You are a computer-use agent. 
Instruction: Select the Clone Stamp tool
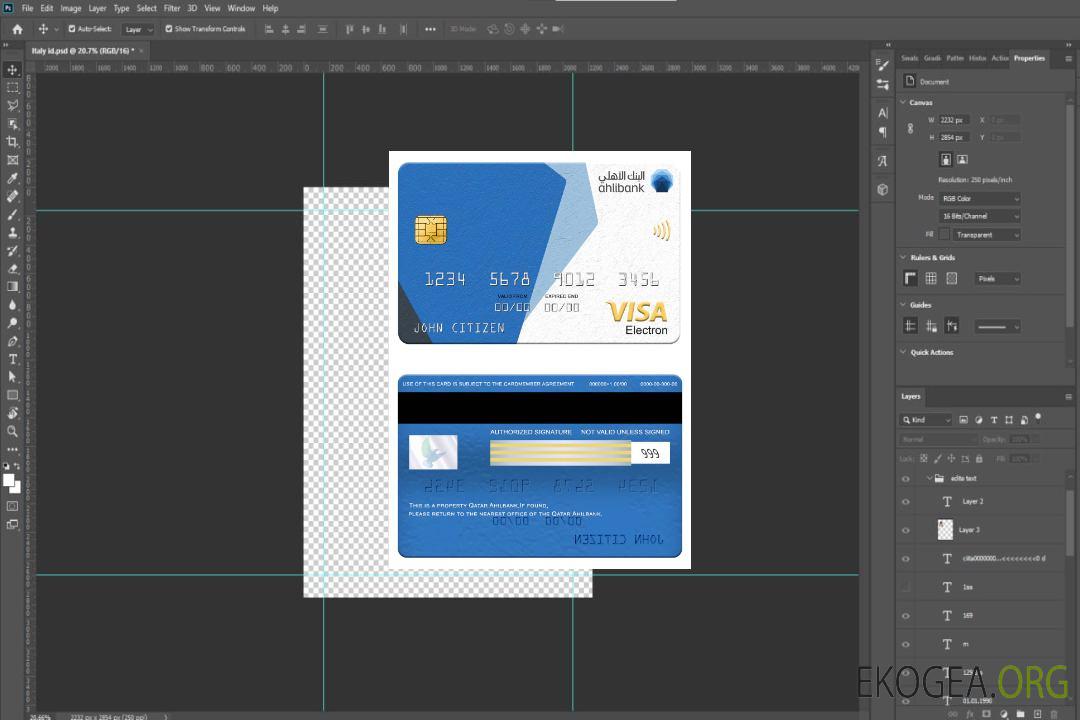12,233
